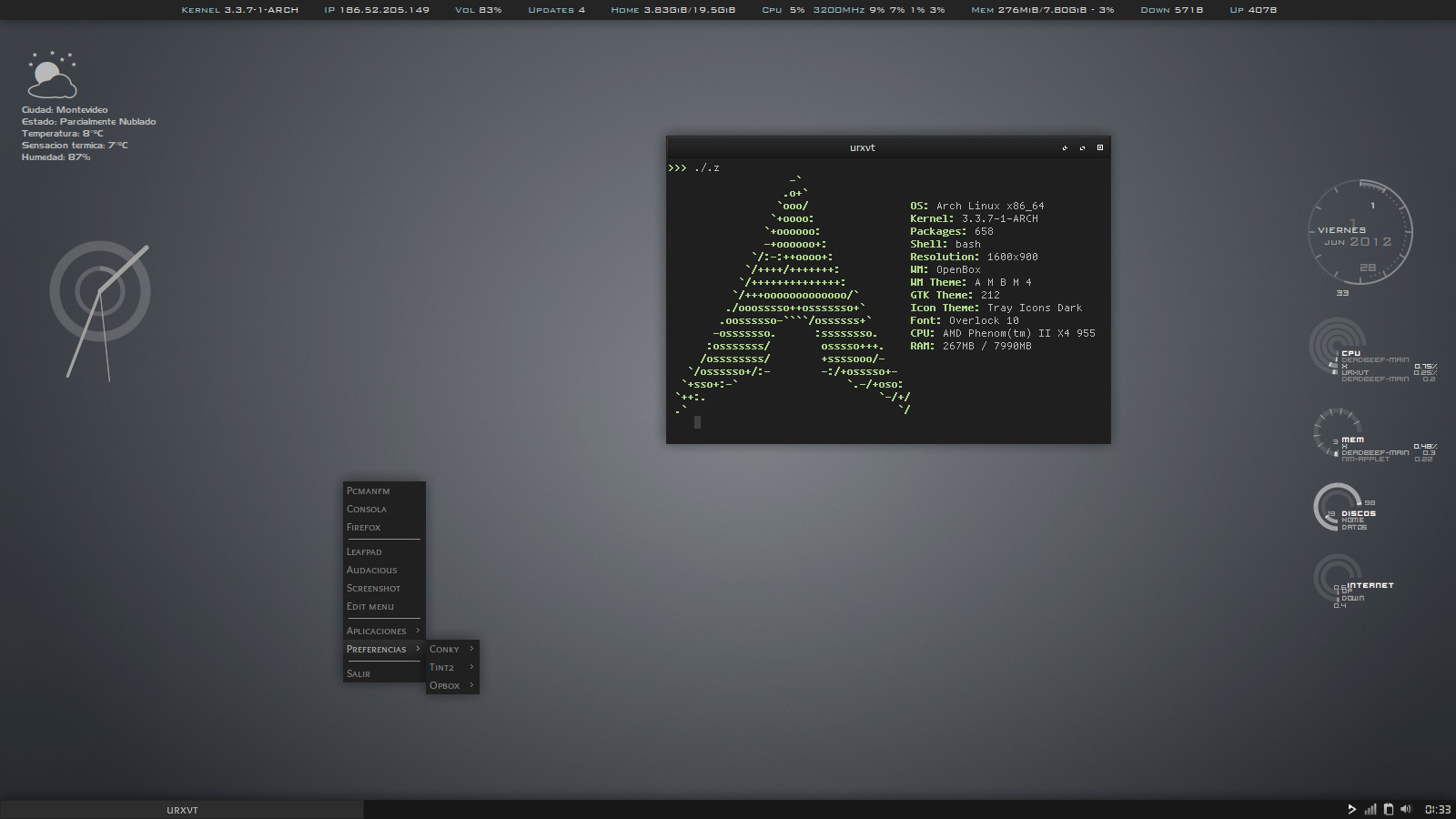Launch Consola from the menu
Viewport: 1456px width, 819px height.
[x=383, y=509]
